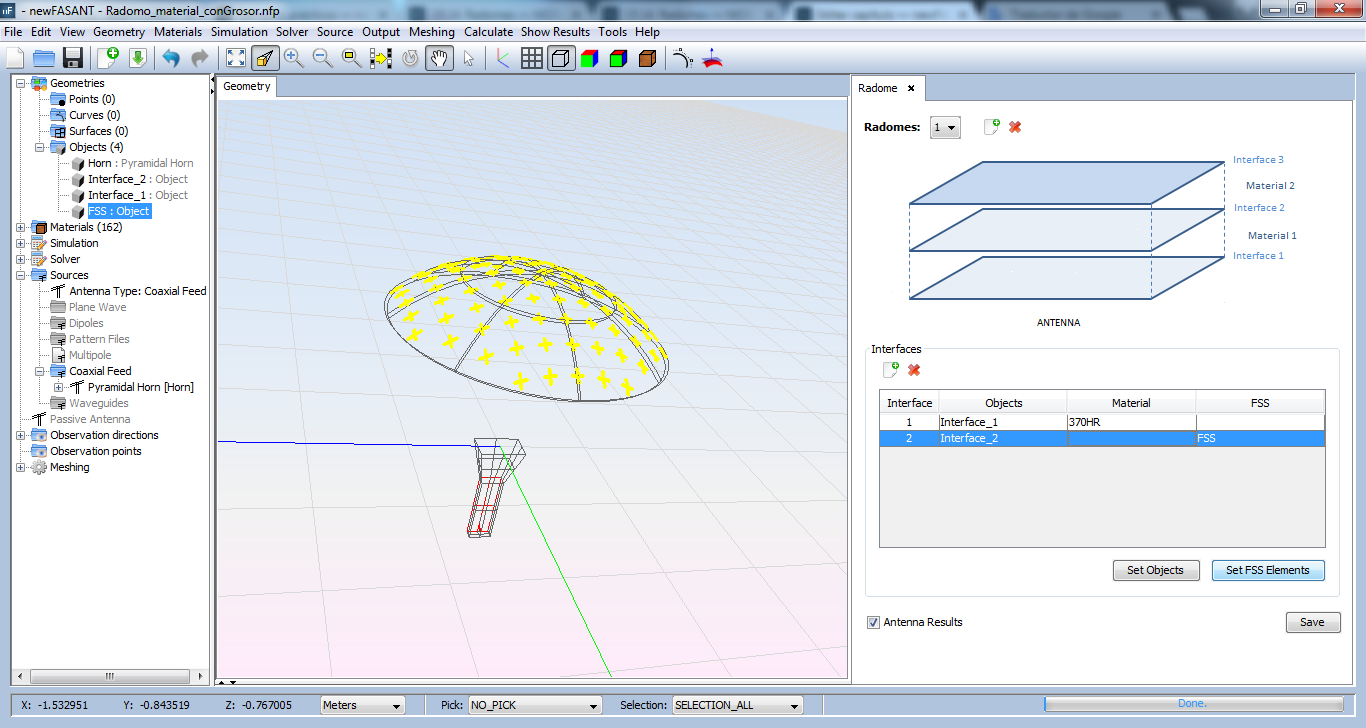This screenshot has width=1366, height=728.
Task: Open the Meters units dropdown
Action: (x=362, y=705)
